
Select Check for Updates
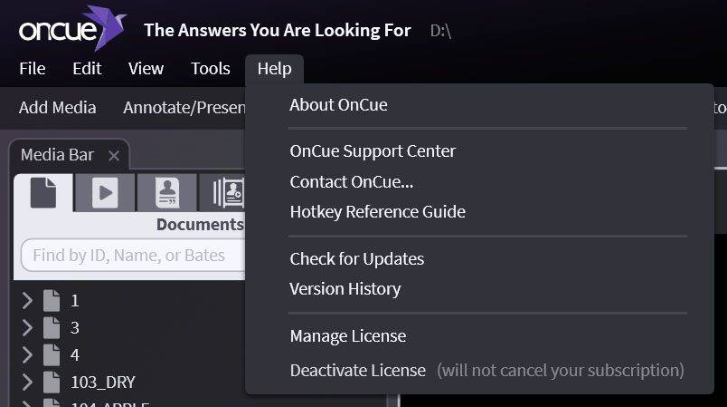357,259
